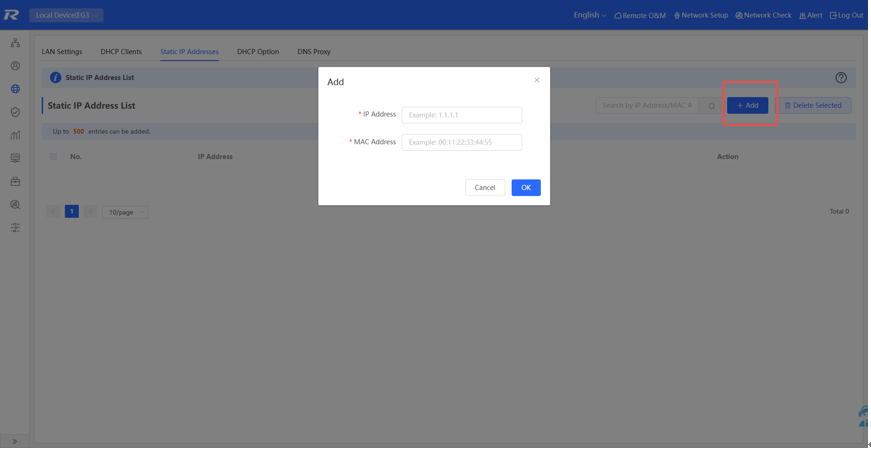Click the sliders settings icon in sidebar
Viewport: 871px width, 450px height.
[15, 228]
